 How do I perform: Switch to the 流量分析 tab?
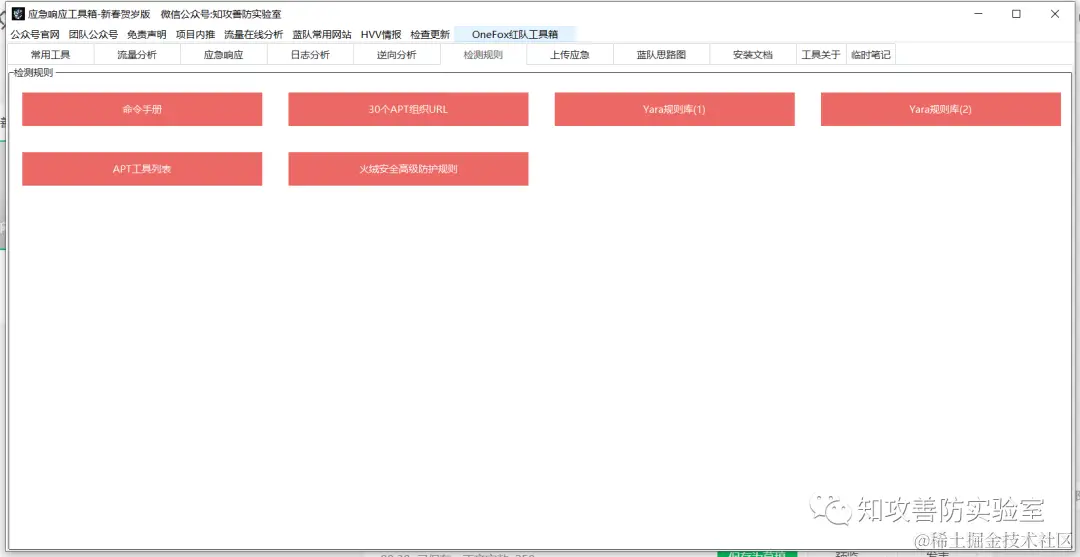coord(137,55)
